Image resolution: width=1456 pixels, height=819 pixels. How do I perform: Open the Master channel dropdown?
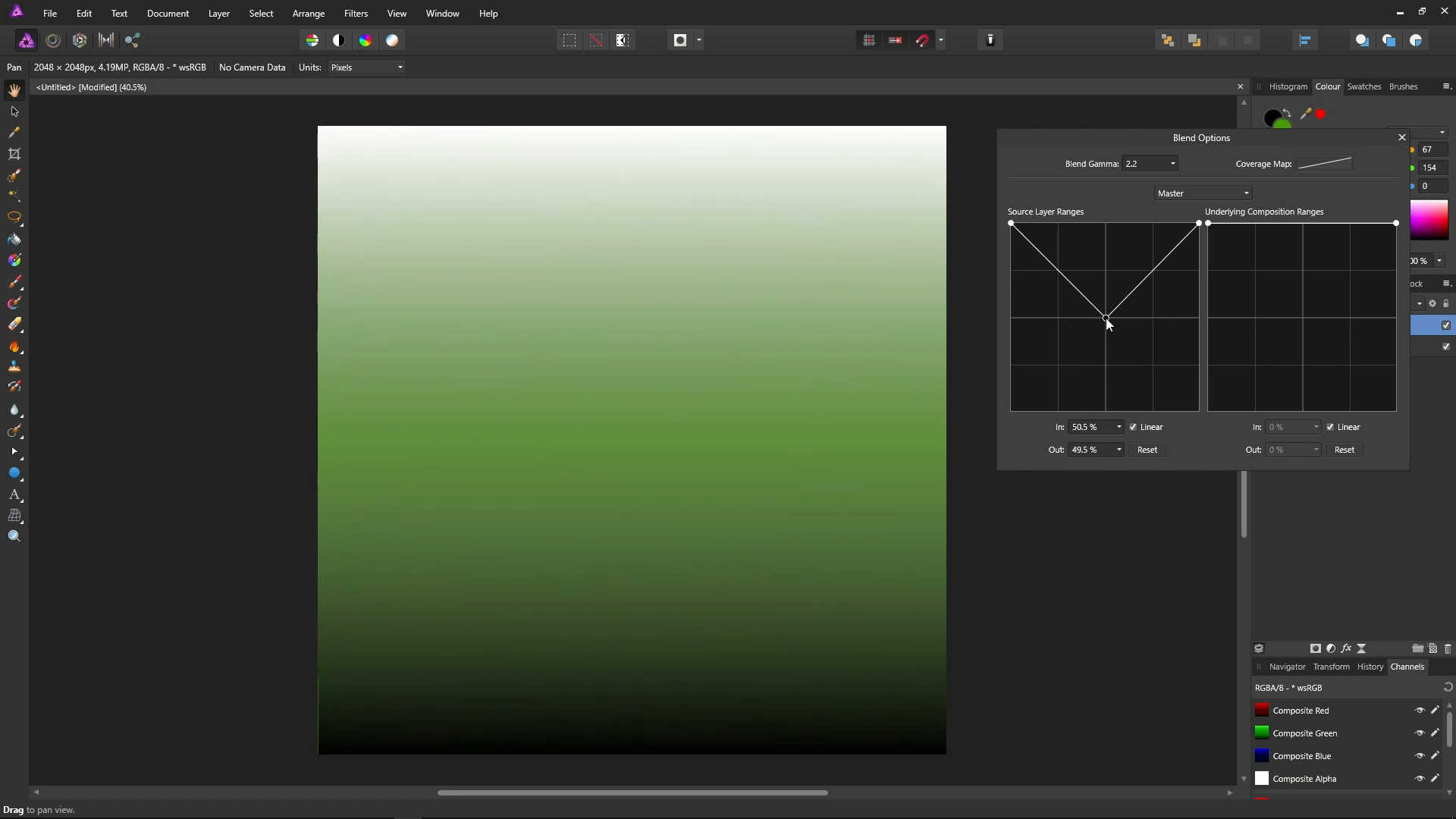[1203, 193]
